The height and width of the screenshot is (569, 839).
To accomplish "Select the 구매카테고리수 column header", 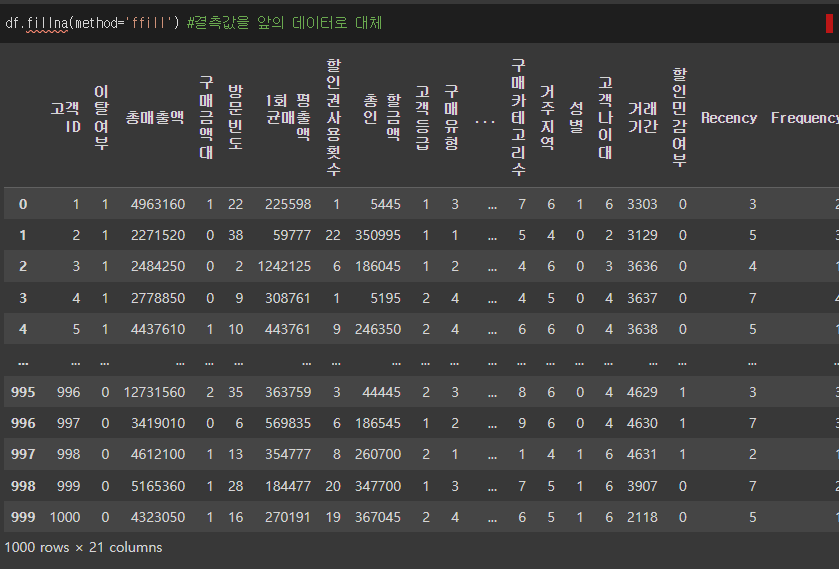I will point(518,117).
